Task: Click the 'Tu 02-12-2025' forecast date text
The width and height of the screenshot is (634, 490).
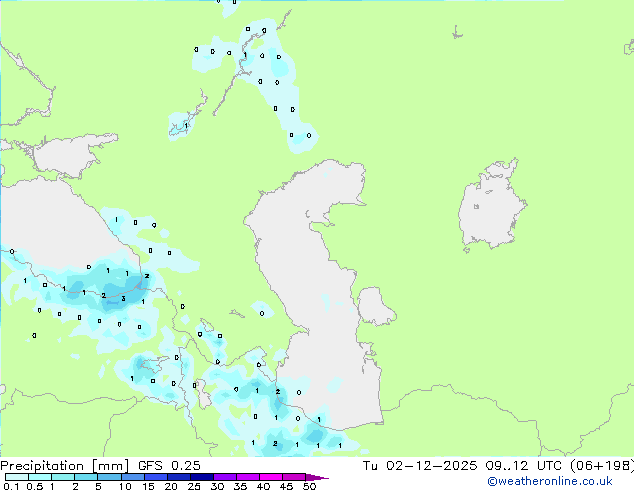Action: (420, 466)
